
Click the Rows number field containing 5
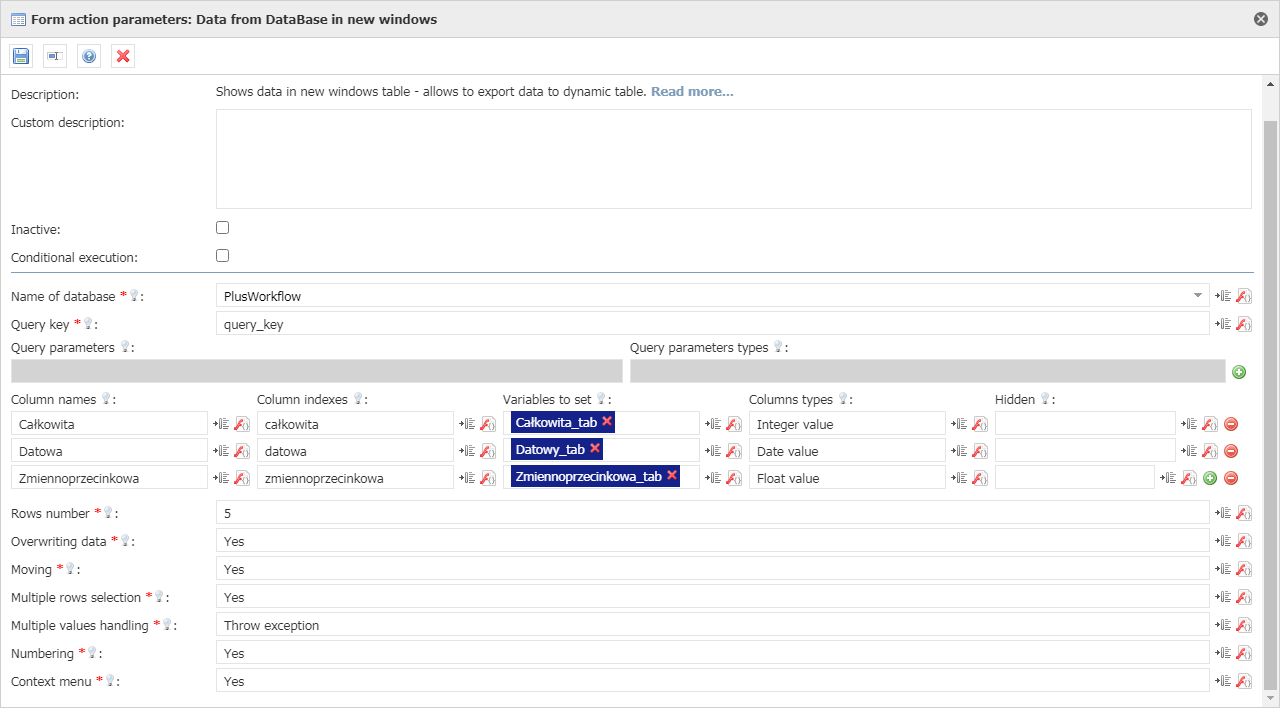712,513
